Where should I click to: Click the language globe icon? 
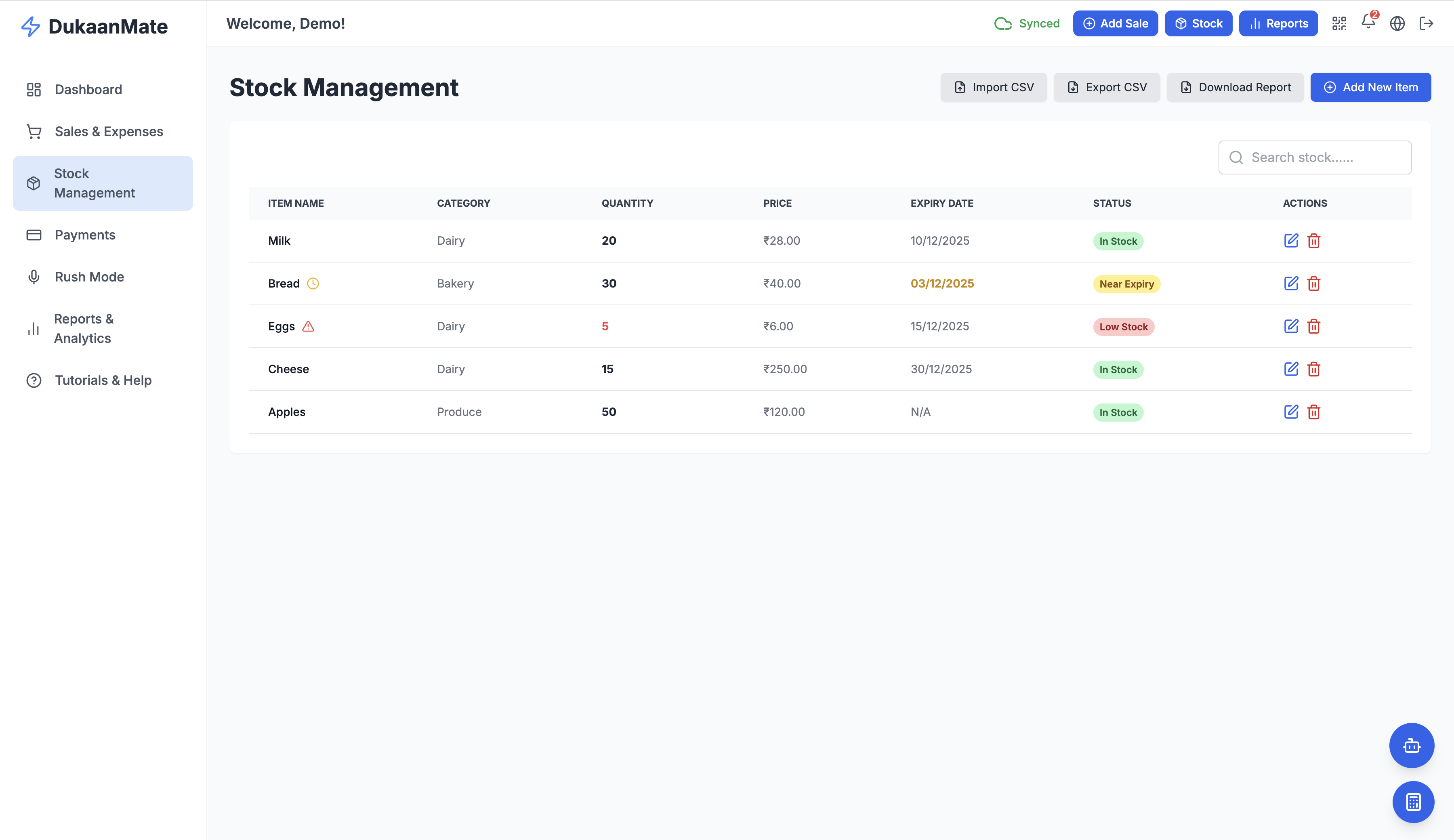coord(1397,23)
